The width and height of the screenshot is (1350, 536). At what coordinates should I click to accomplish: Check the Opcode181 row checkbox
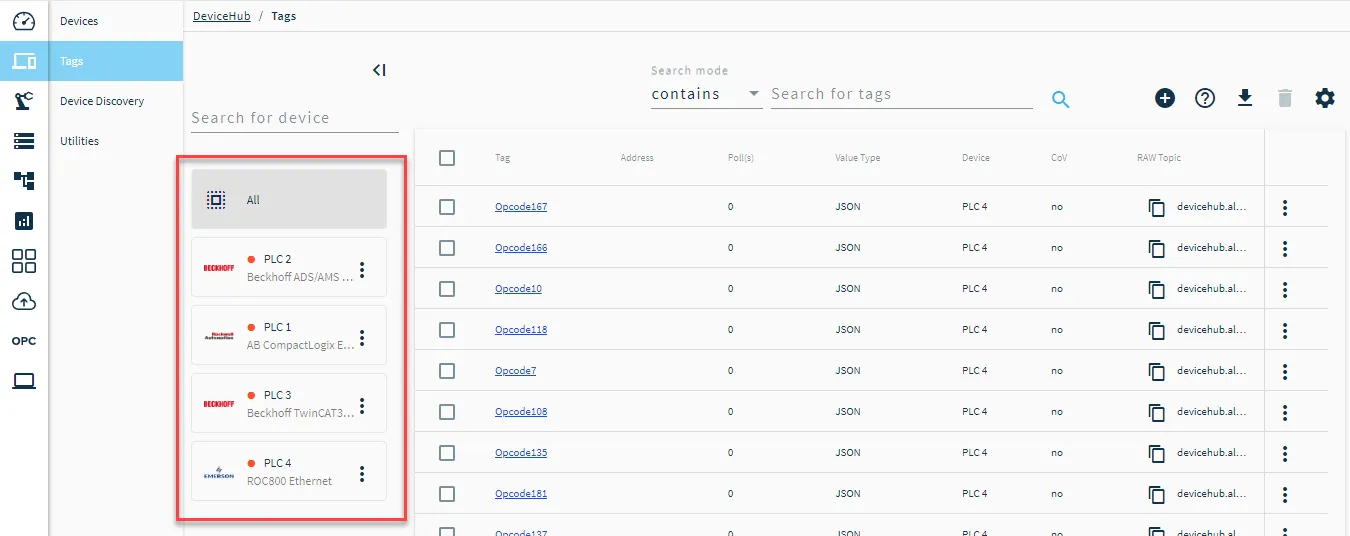click(447, 494)
